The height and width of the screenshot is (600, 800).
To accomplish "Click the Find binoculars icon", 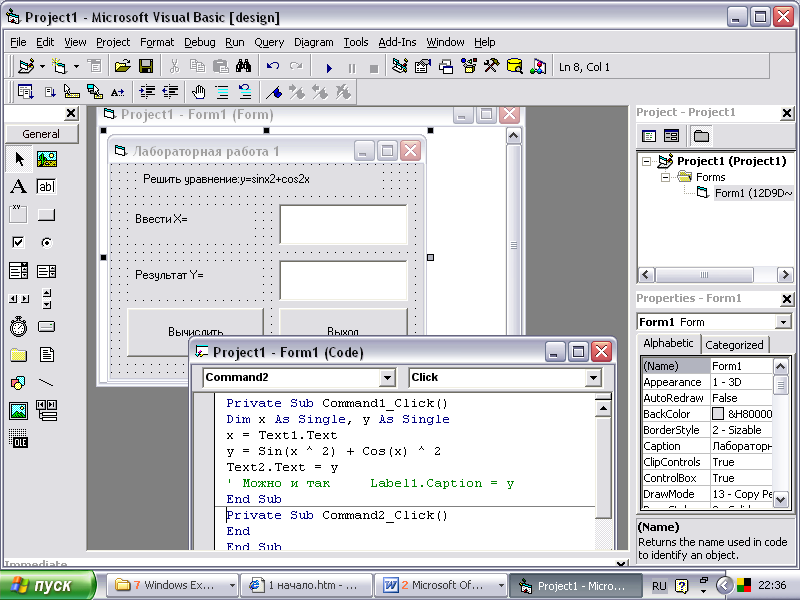I will [243, 66].
